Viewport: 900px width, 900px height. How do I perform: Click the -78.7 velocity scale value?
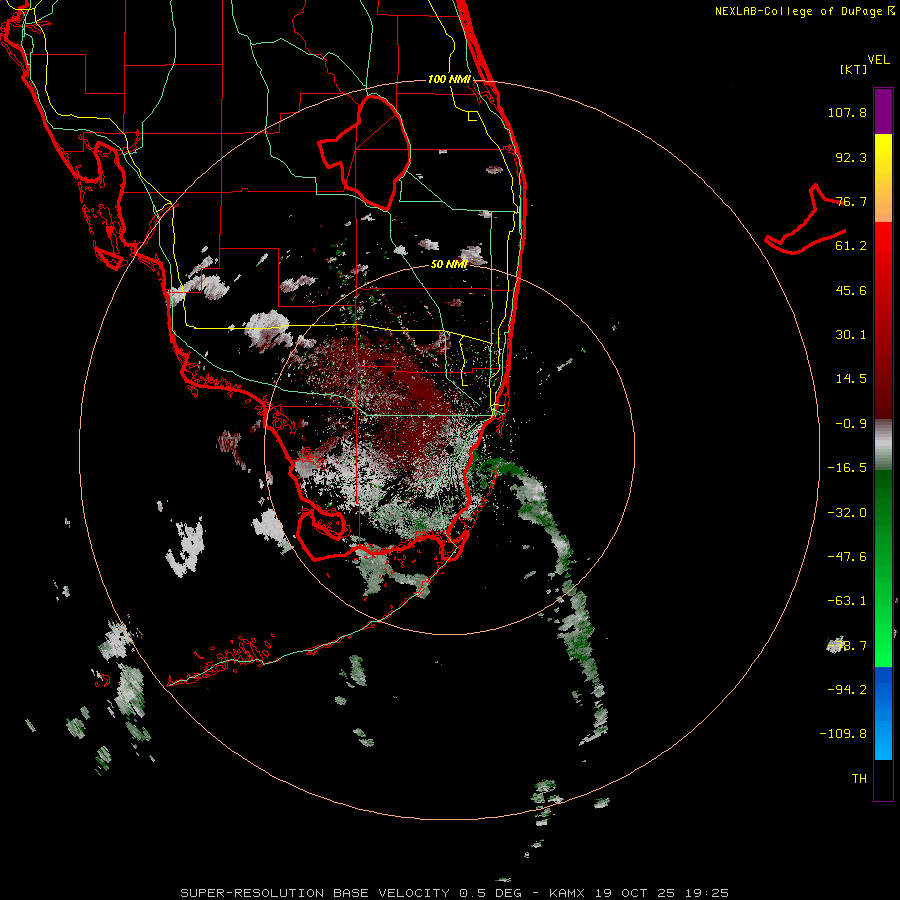pyautogui.click(x=847, y=646)
